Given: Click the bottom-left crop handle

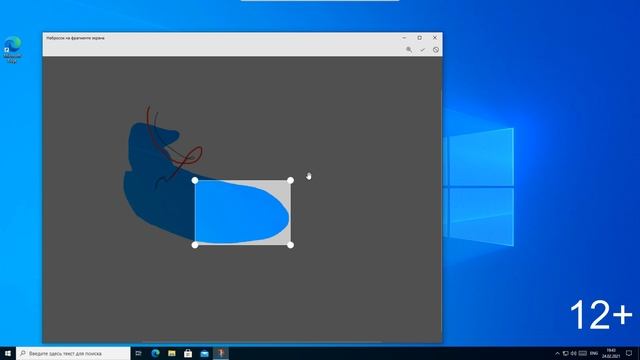Looking at the screenshot, I should [195, 245].
